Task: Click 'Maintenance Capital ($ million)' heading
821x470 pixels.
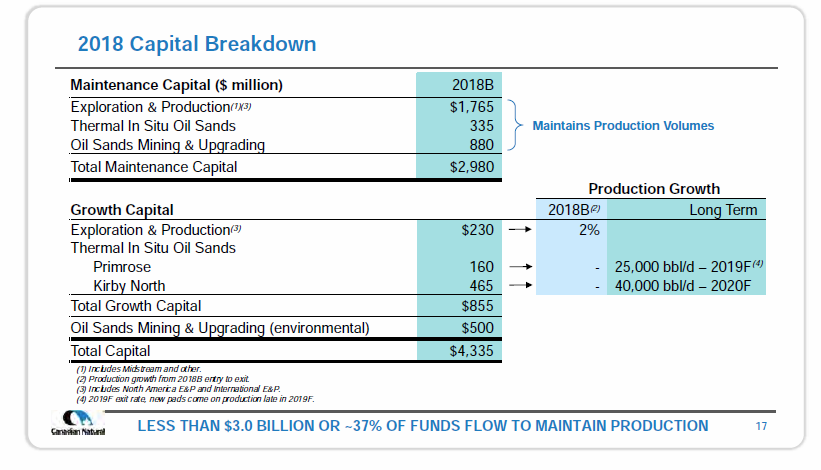Action: point(176,85)
